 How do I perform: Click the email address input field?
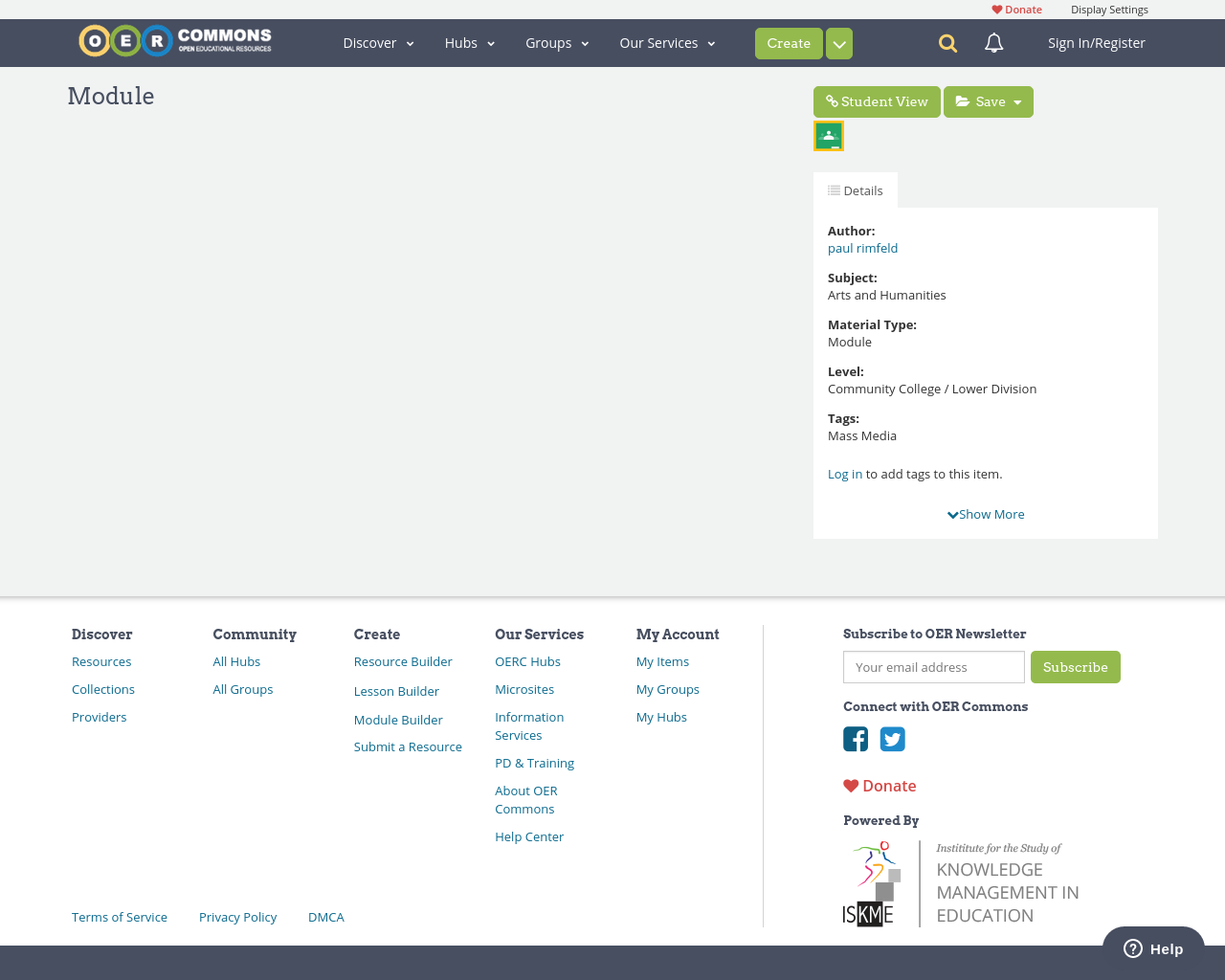coord(934,667)
